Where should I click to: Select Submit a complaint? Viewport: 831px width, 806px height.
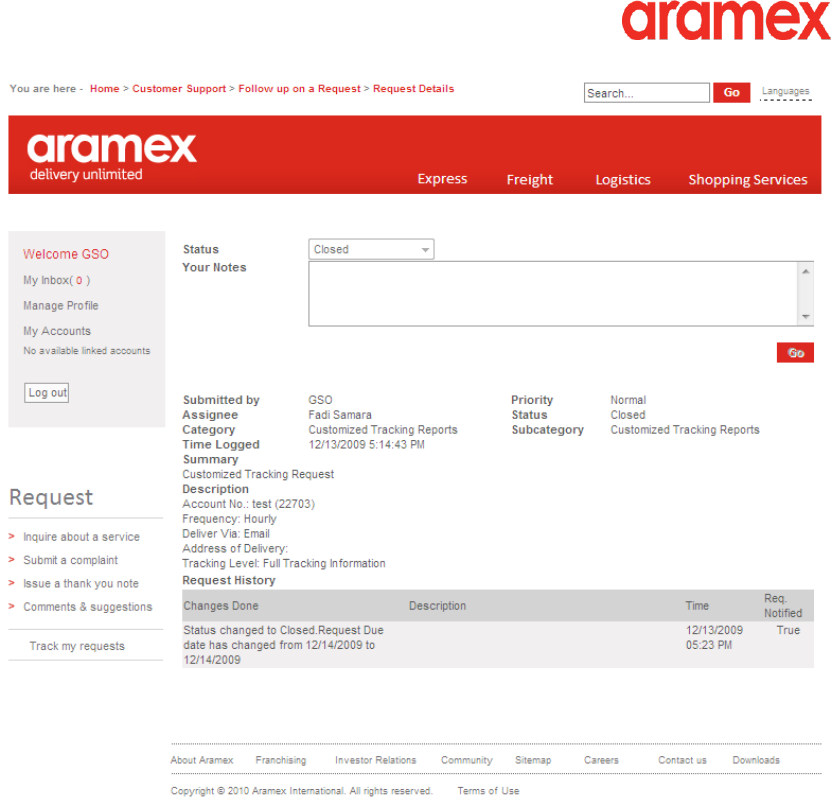click(x=70, y=560)
